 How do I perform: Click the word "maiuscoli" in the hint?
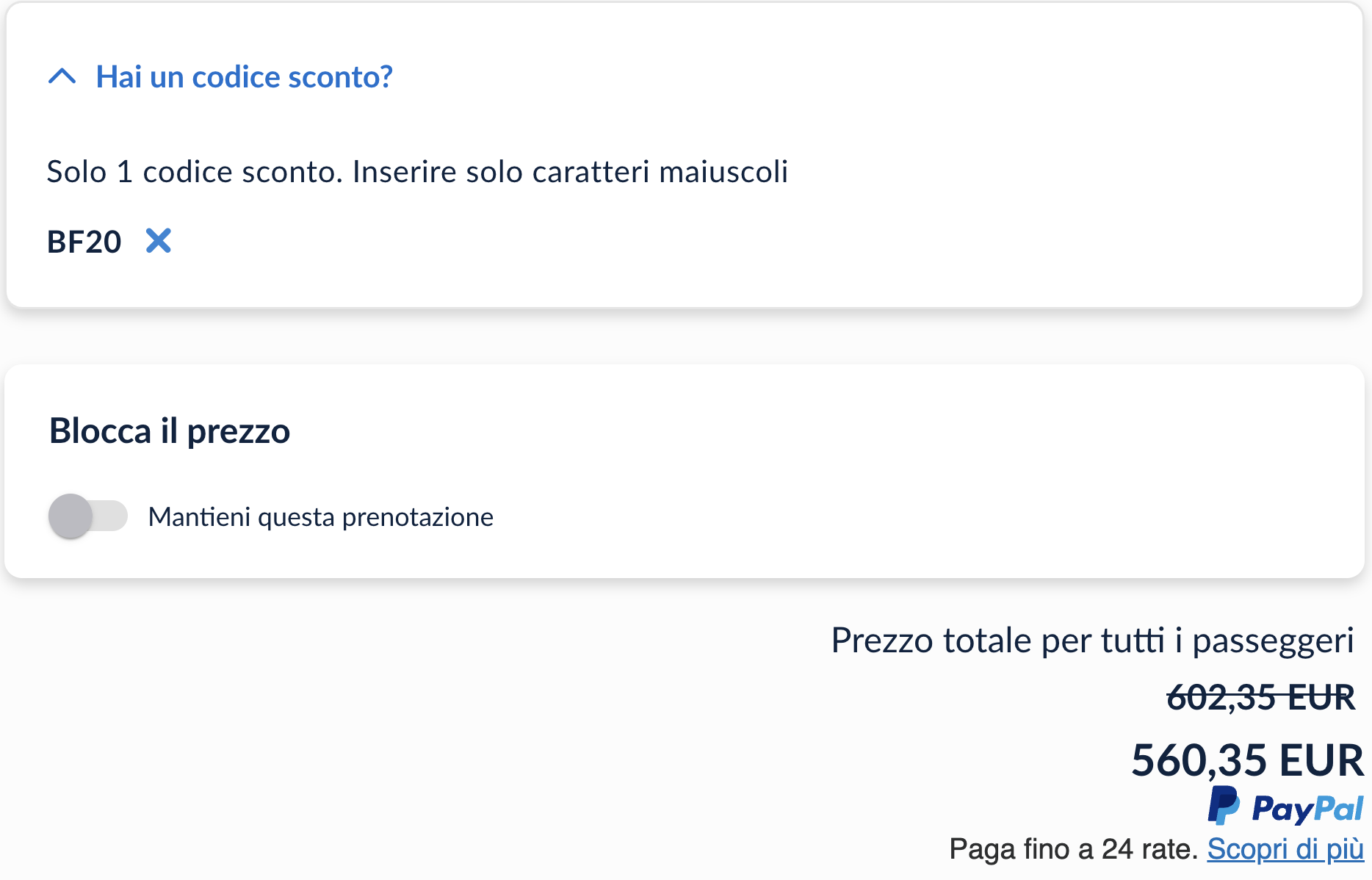[x=723, y=172]
